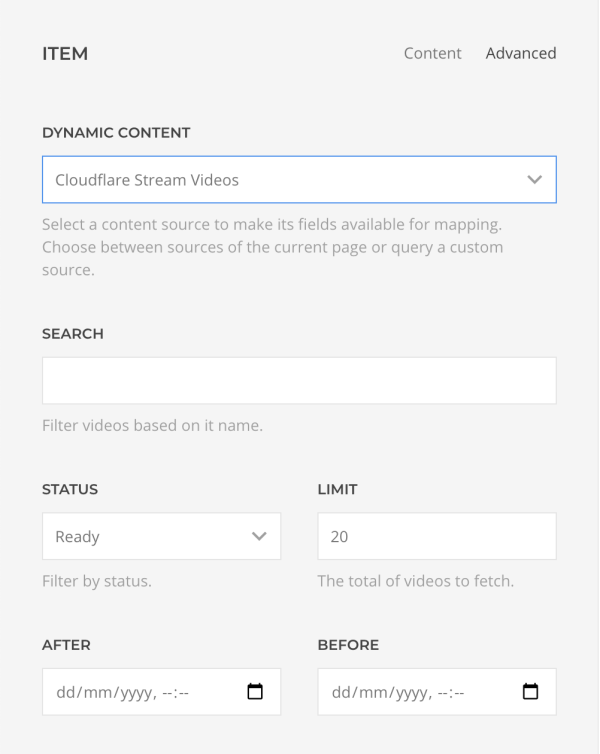
Task: Click the DYNAMIC CONTENT label
Action: point(116,133)
